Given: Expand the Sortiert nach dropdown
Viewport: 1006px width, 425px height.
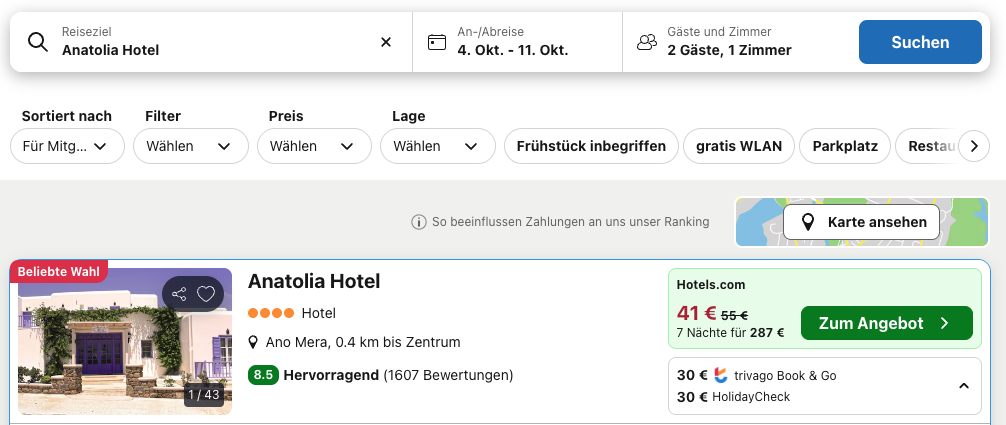Looking at the screenshot, I should [x=67, y=146].
